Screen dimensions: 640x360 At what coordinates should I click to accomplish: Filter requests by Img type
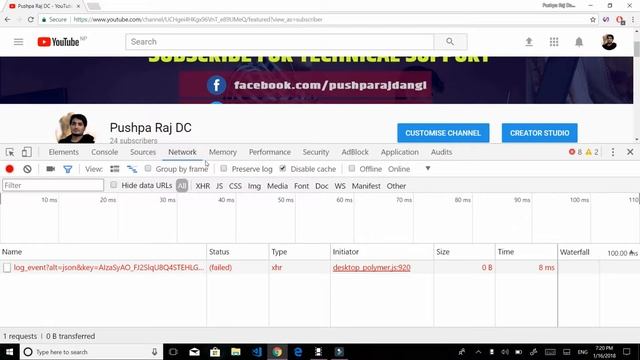tap(254, 186)
